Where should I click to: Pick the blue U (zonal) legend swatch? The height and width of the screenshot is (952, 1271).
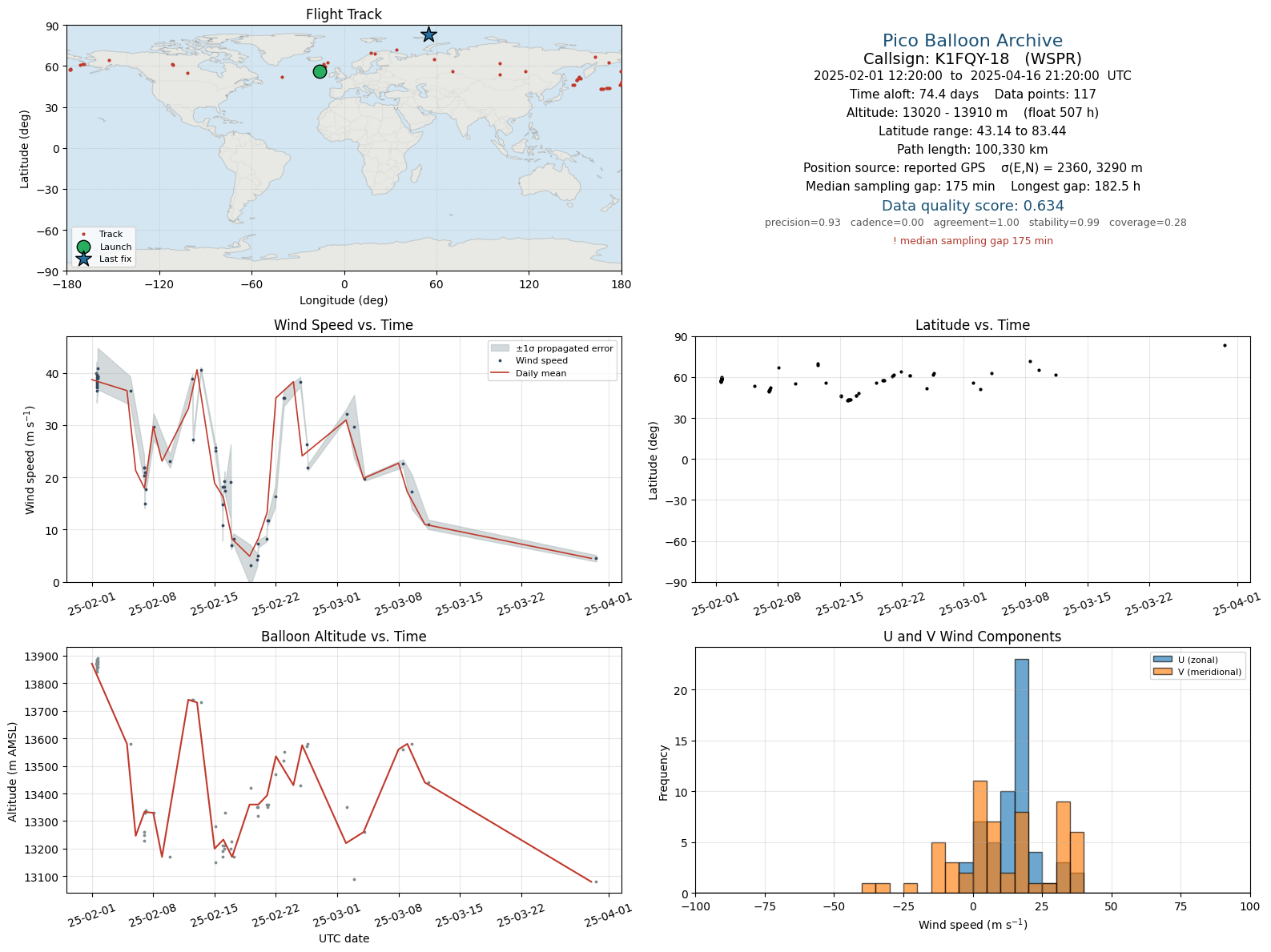(x=1162, y=660)
